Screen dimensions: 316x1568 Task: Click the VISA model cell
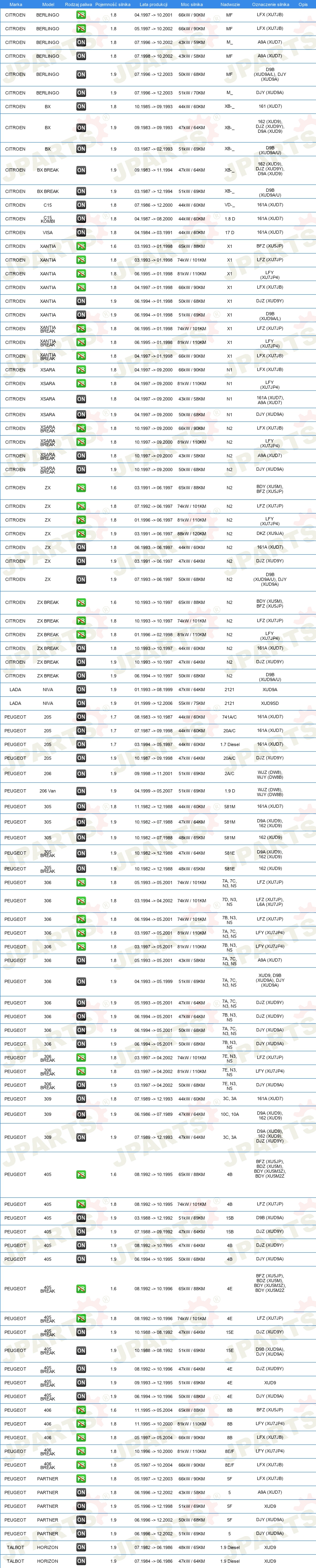tap(48, 233)
